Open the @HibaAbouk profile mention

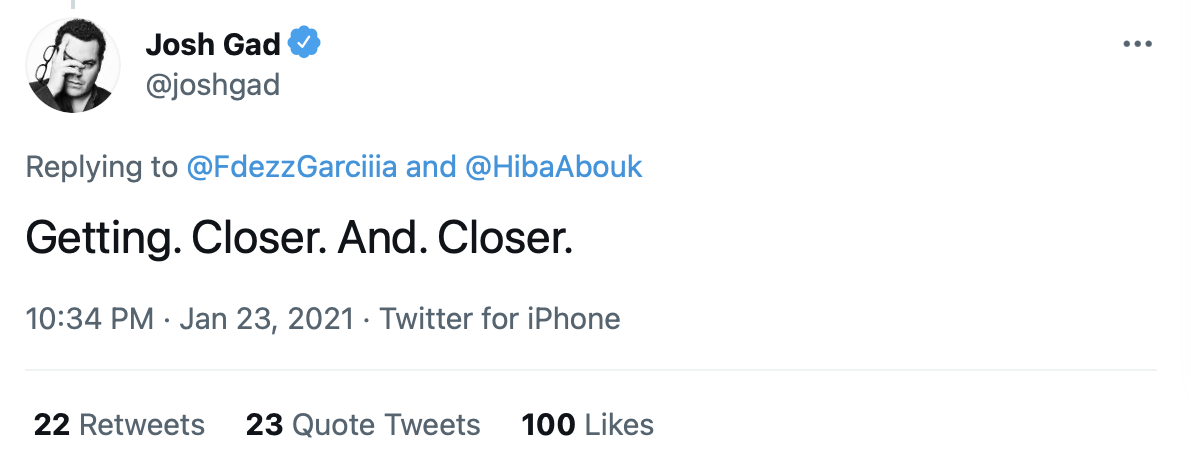point(554,166)
